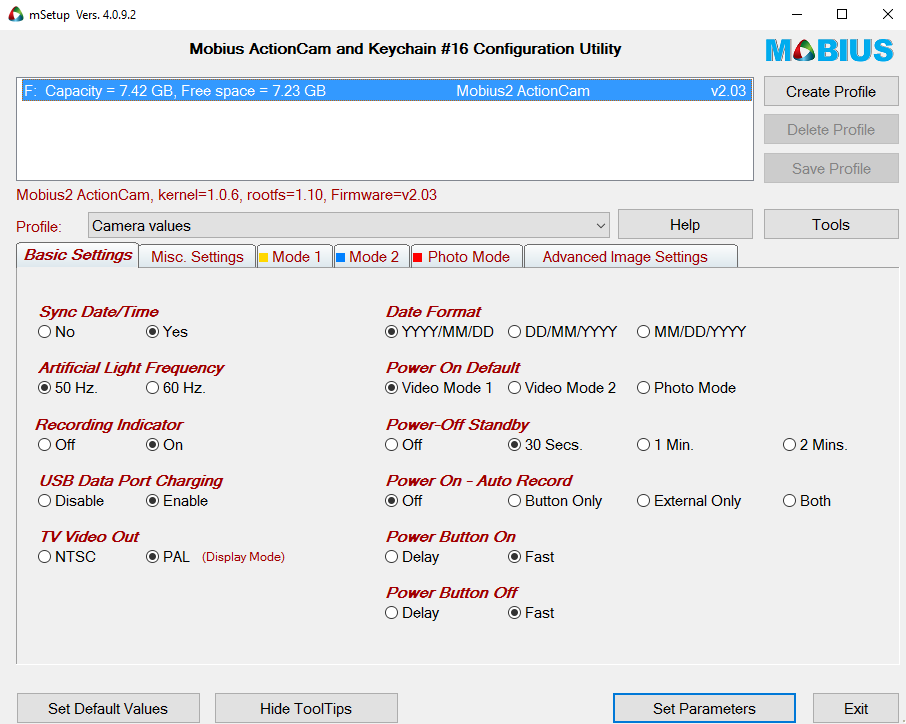This screenshot has width=906, height=724.
Task: Set Power-Off Standby to Off
Action: [x=404, y=445]
